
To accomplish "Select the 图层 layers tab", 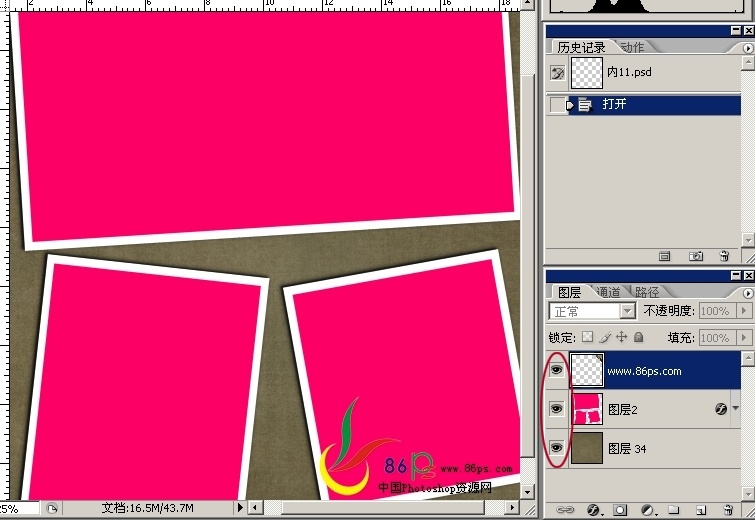I will 570,292.
